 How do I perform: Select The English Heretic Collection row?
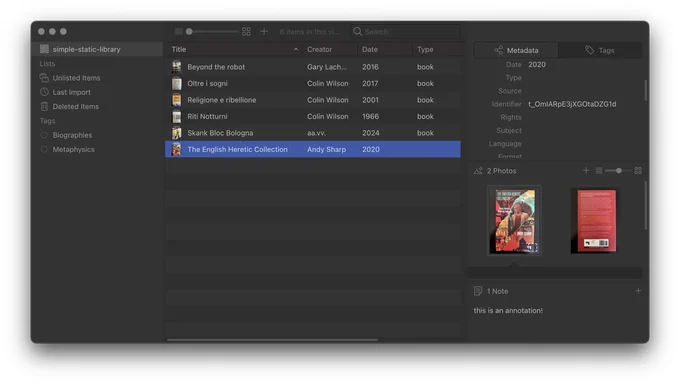313,150
